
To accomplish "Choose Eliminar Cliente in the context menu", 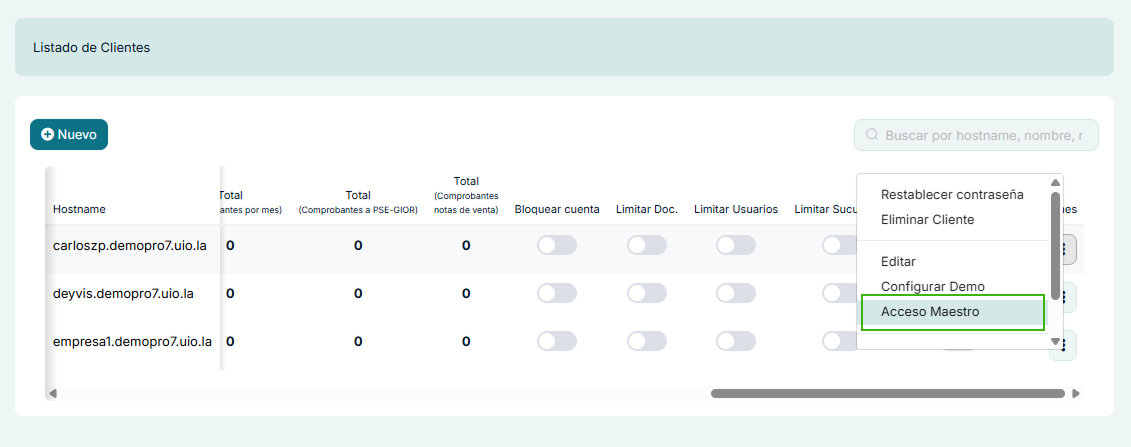I will point(927,219).
